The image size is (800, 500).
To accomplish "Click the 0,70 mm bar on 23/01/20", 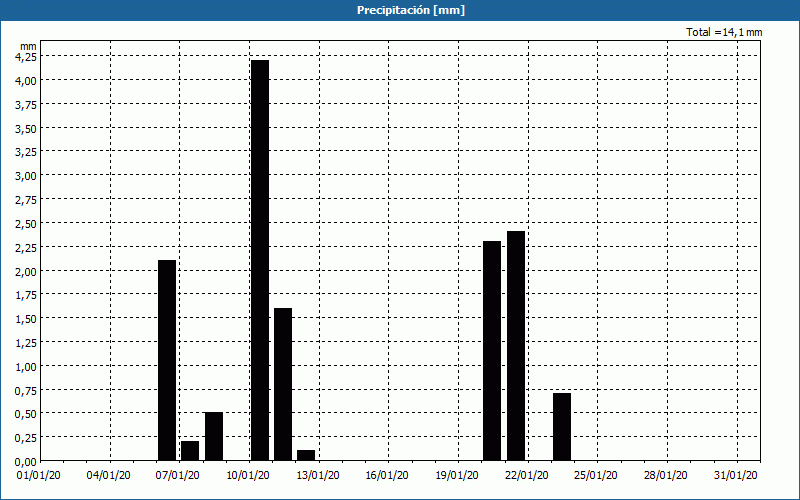I will 562,427.
